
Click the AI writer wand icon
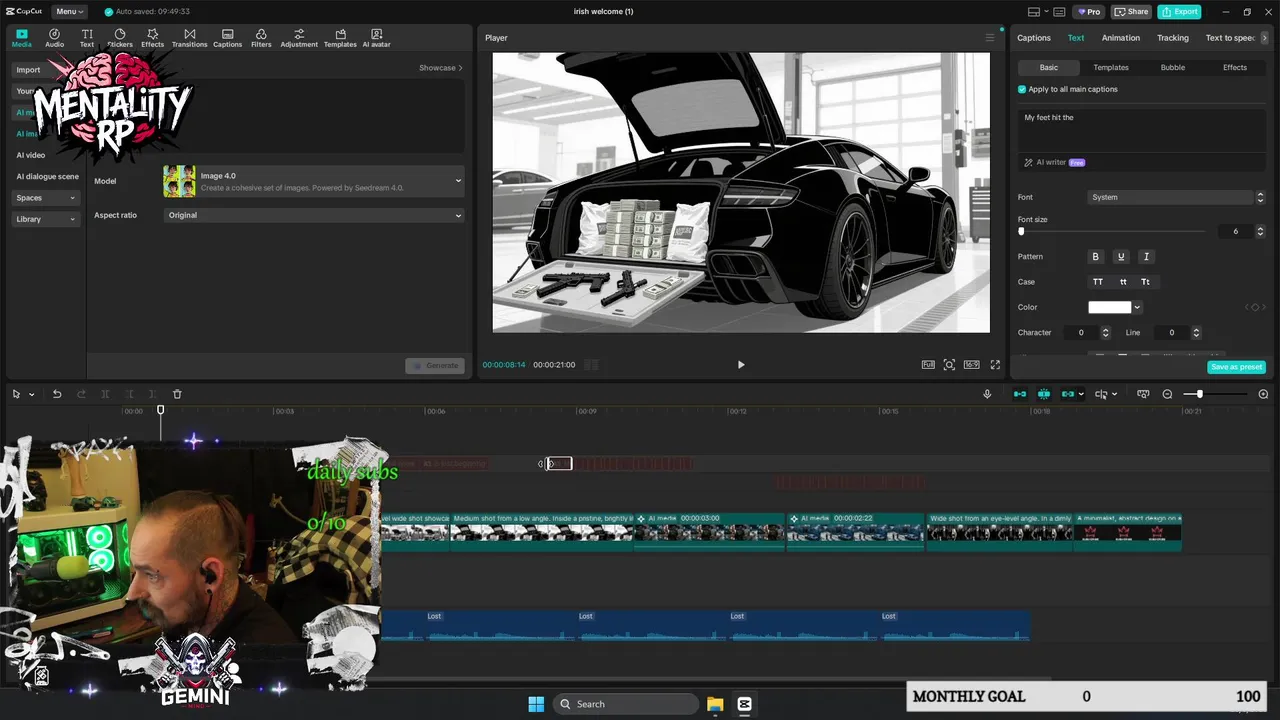(1028, 162)
